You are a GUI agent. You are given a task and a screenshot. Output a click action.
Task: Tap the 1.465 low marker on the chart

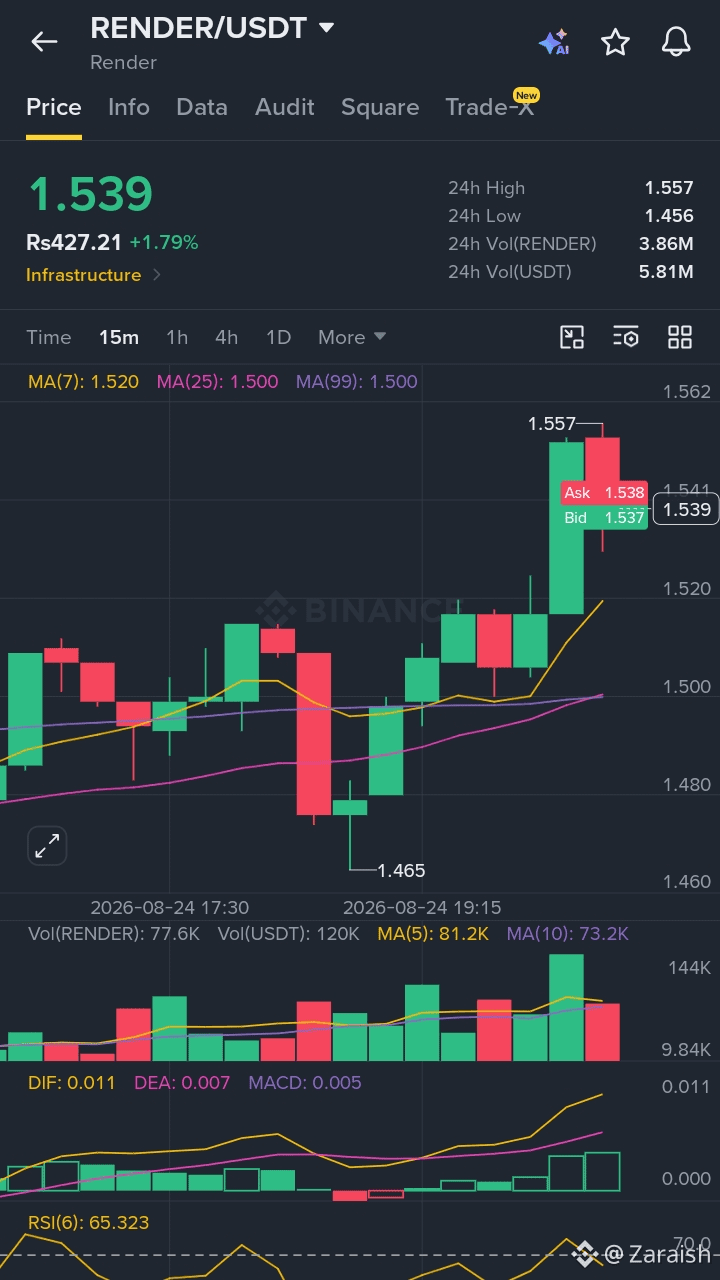pyautogui.click(x=401, y=870)
